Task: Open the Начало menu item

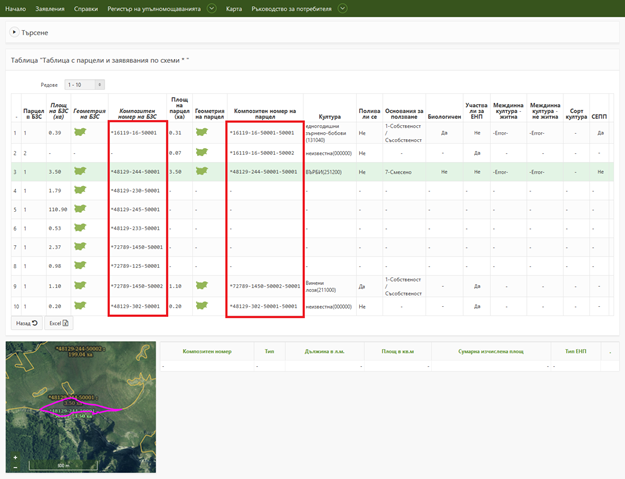Action: point(16,8)
